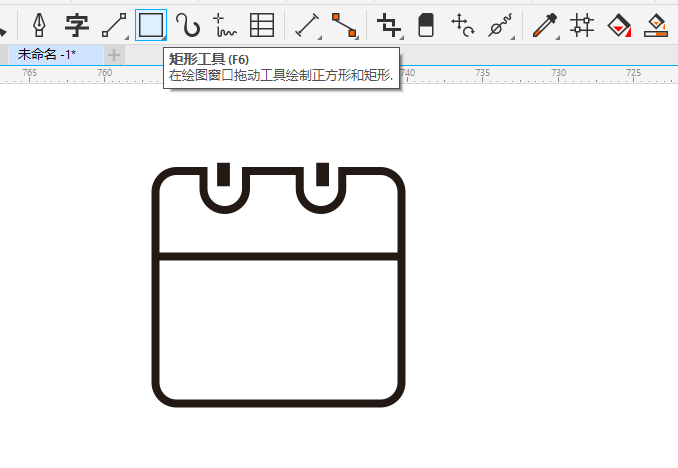Select the Parallel Dimension tool
Image resolution: width=678 pixels, height=468 pixels.
(307, 25)
